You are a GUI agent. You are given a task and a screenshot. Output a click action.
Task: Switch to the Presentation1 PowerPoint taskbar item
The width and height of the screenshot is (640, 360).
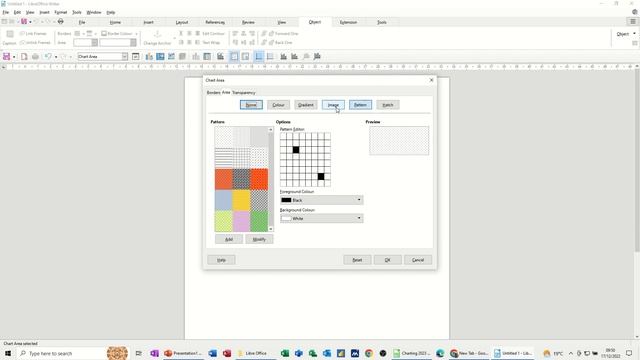pos(183,353)
